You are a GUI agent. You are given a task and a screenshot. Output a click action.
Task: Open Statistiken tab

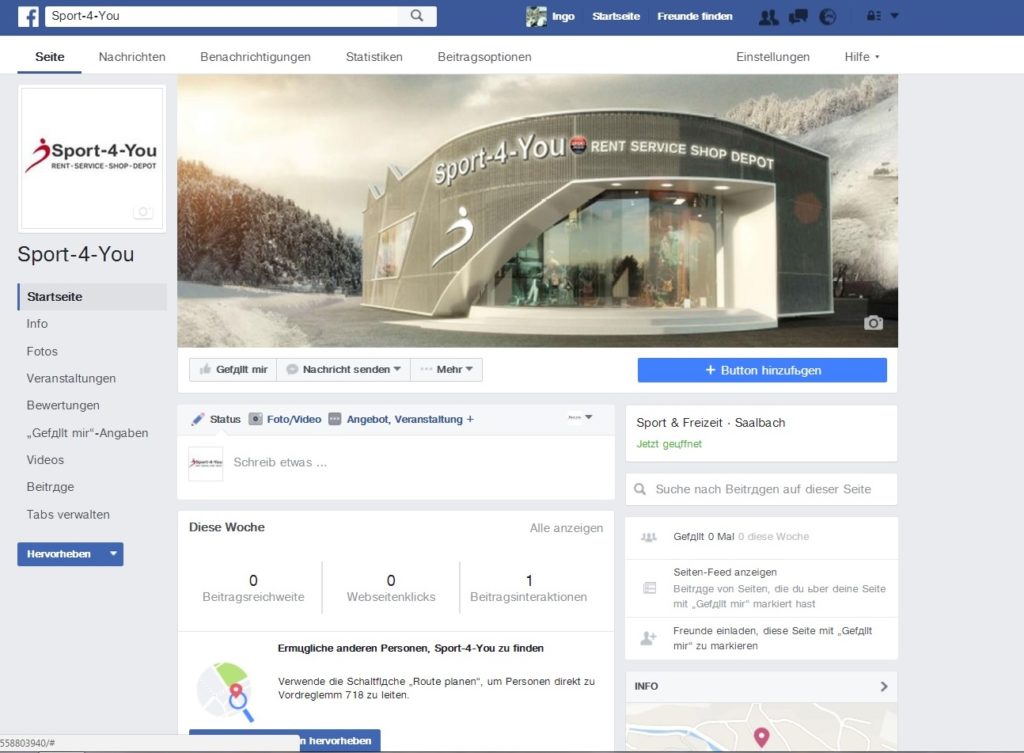(374, 57)
